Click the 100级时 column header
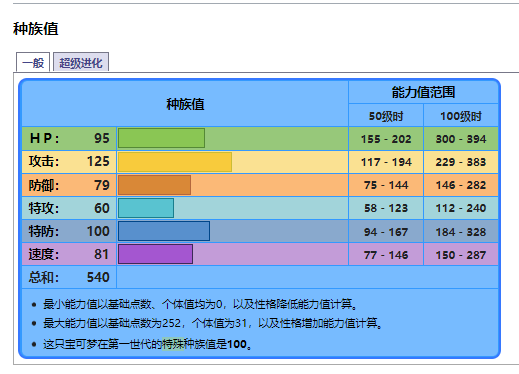The width and height of the screenshot is (519, 374). (x=461, y=116)
